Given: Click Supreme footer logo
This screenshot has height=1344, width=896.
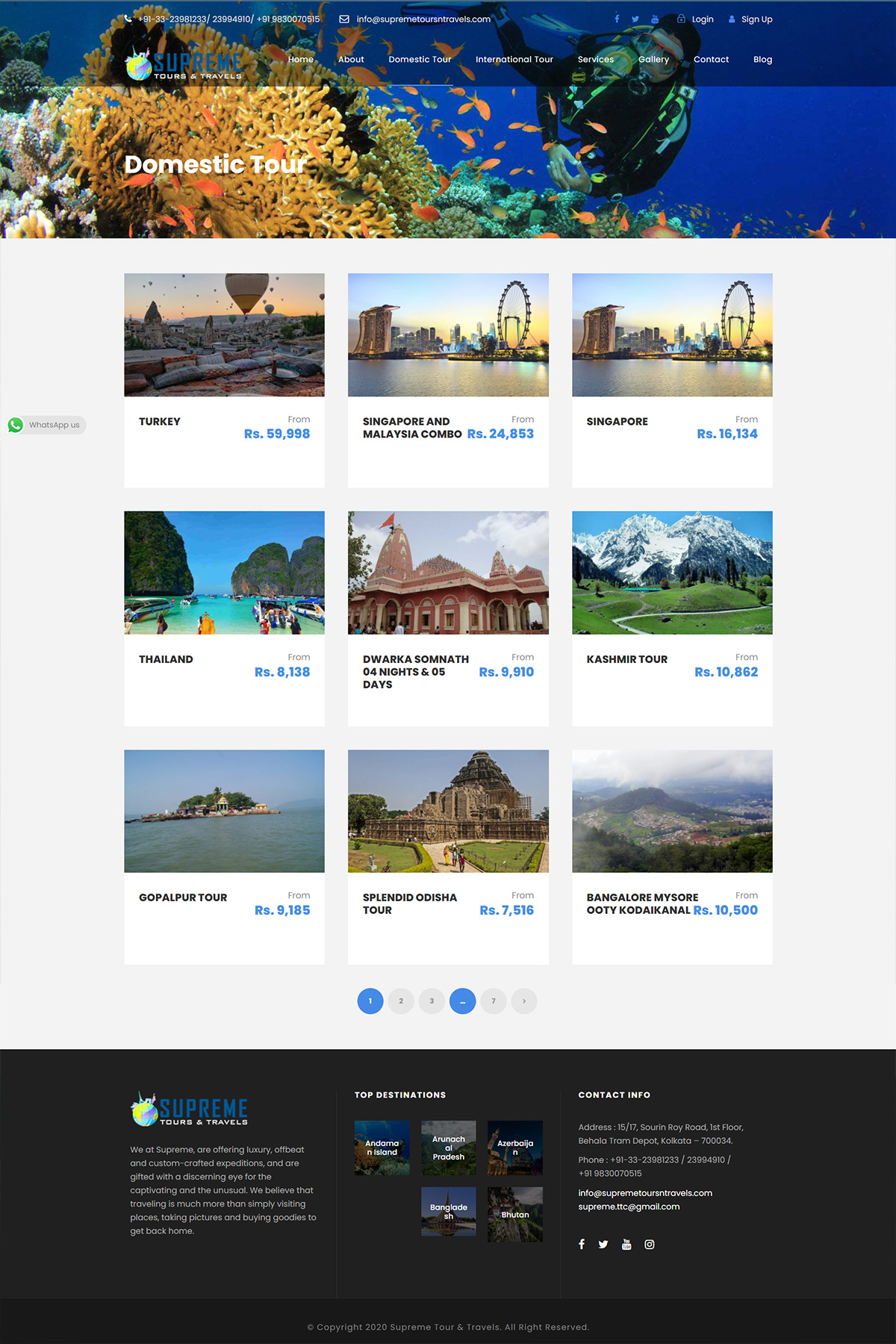Looking at the screenshot, I should pos(190,1110).
